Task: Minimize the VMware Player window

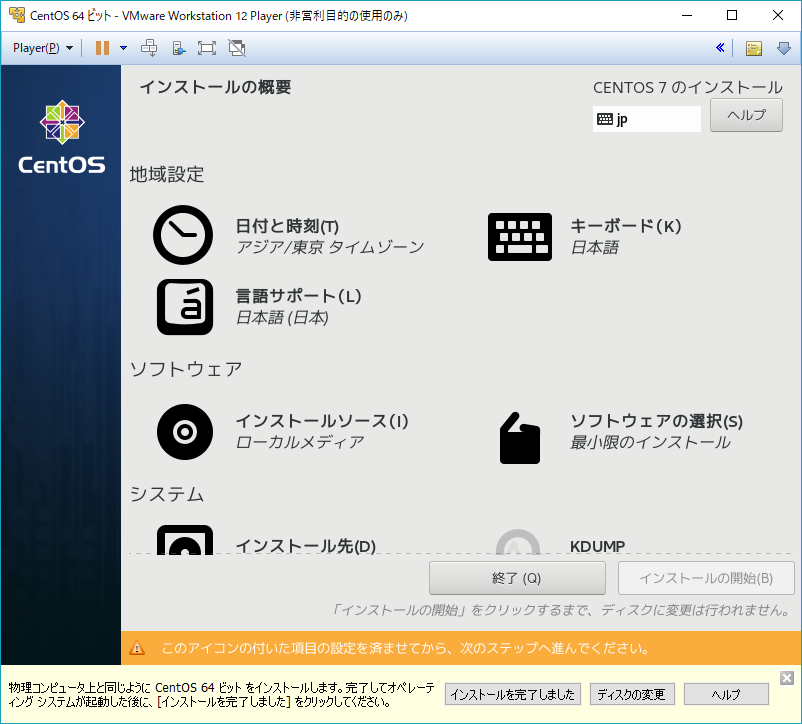Action: coord(687,15)
